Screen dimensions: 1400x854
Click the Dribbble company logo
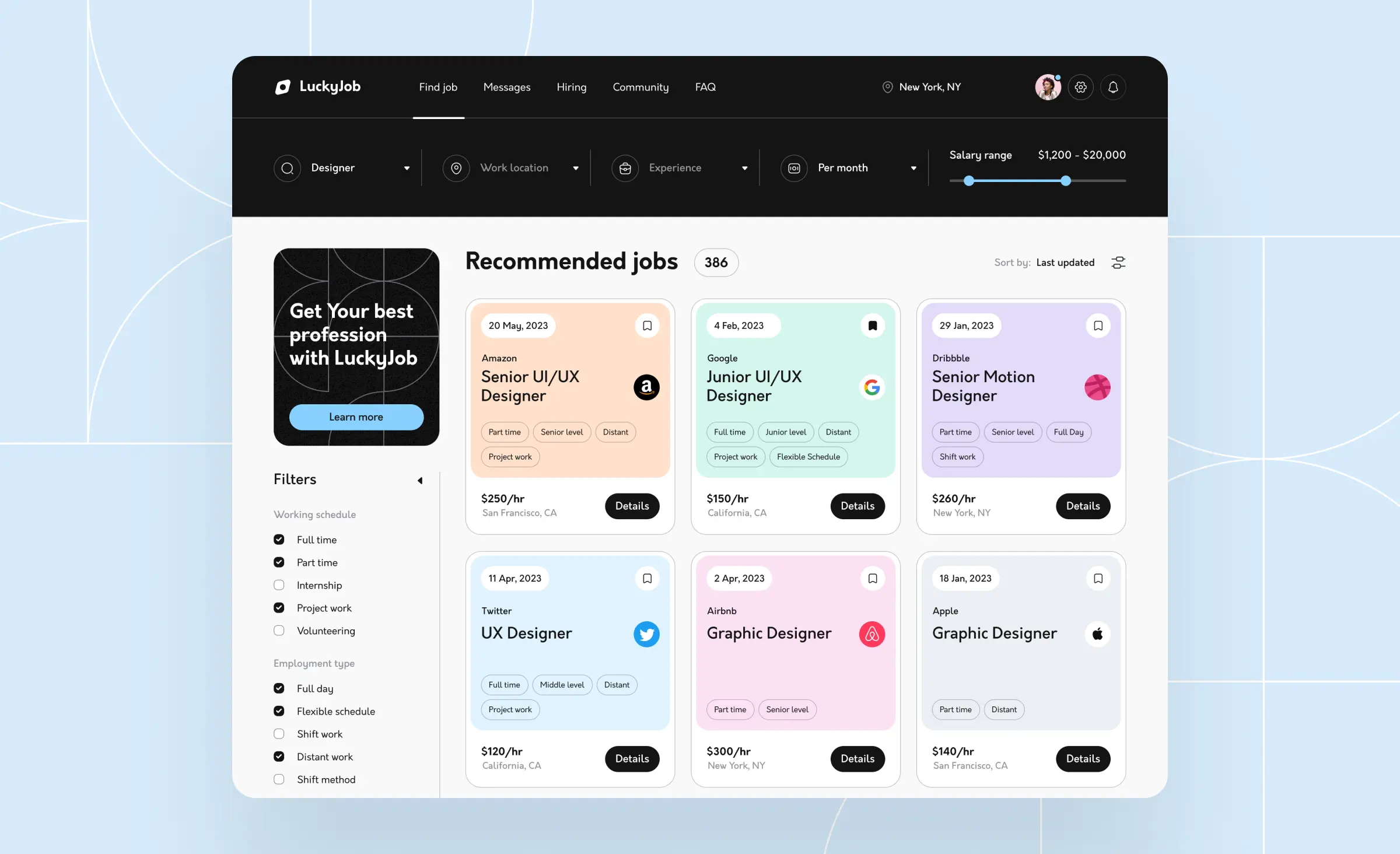click(1097, 387)
